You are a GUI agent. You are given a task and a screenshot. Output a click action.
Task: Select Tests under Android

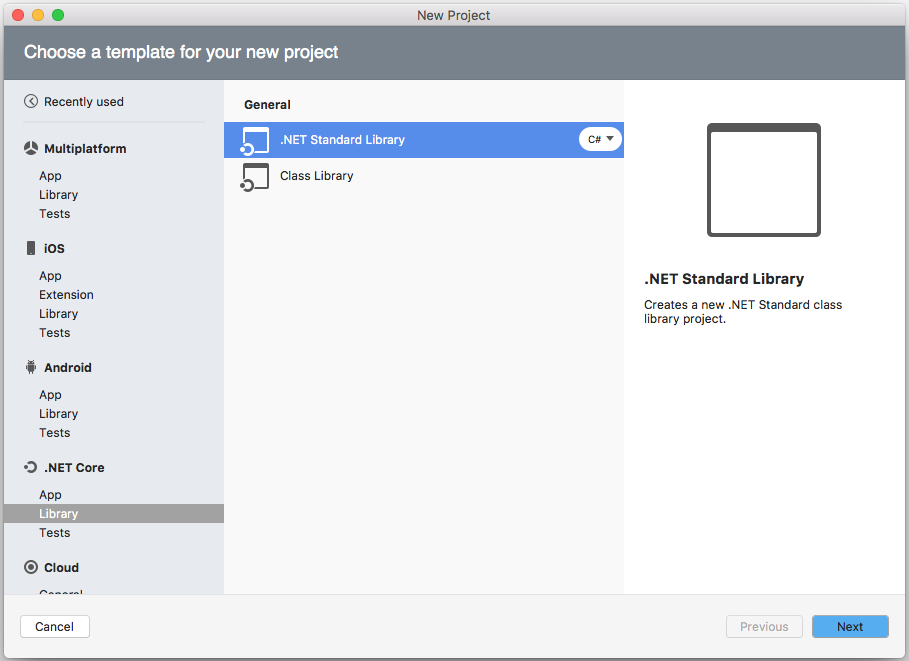[55, 432]
